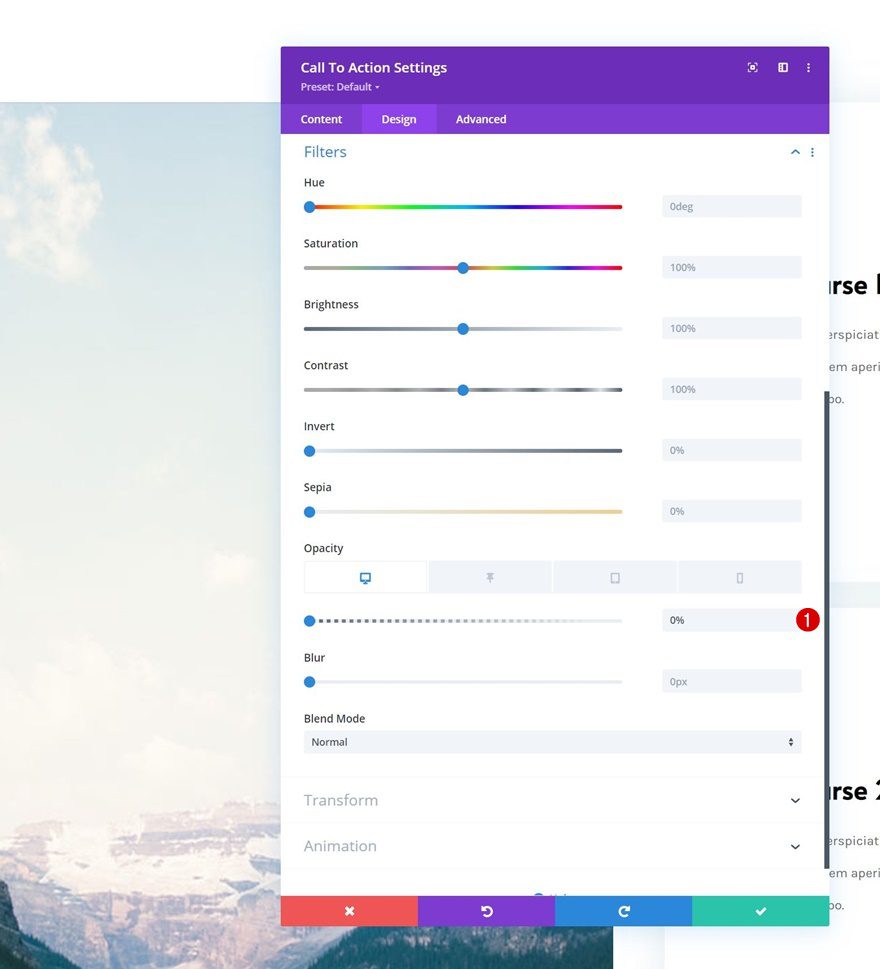Screen dimensions: 880x969
Task: Switch to the Advanced tab
Action: [481, 119]
